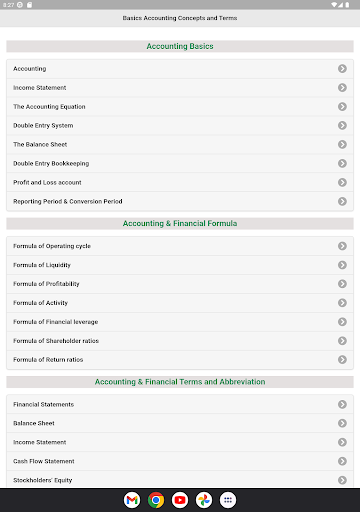
Task: Open Double Entry System topic
Action: (180, 126)
